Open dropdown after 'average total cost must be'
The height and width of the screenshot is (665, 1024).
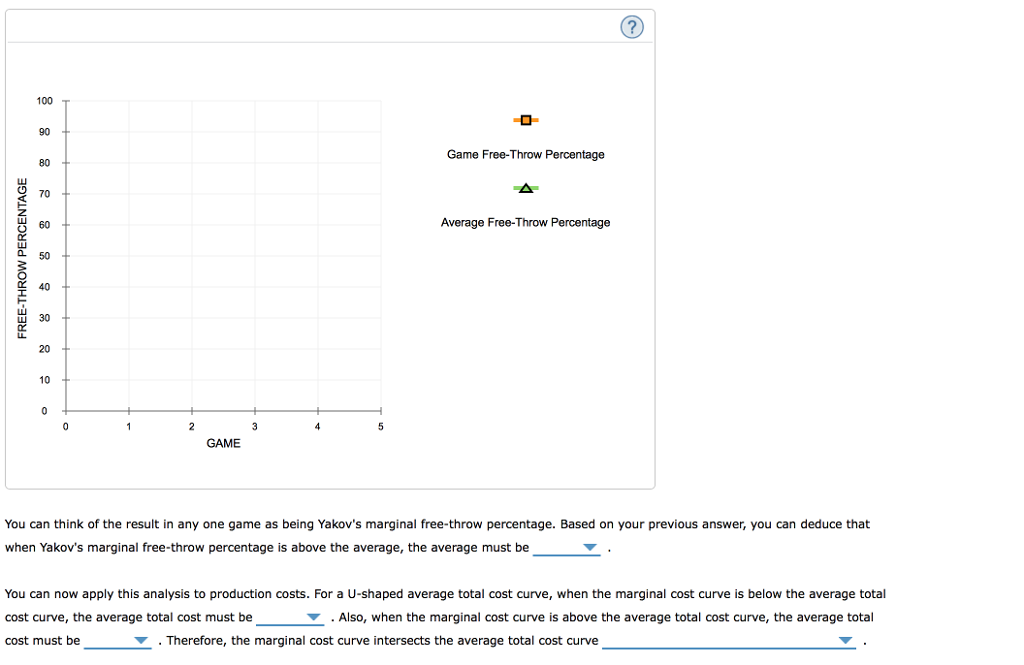tap(290, 617)
